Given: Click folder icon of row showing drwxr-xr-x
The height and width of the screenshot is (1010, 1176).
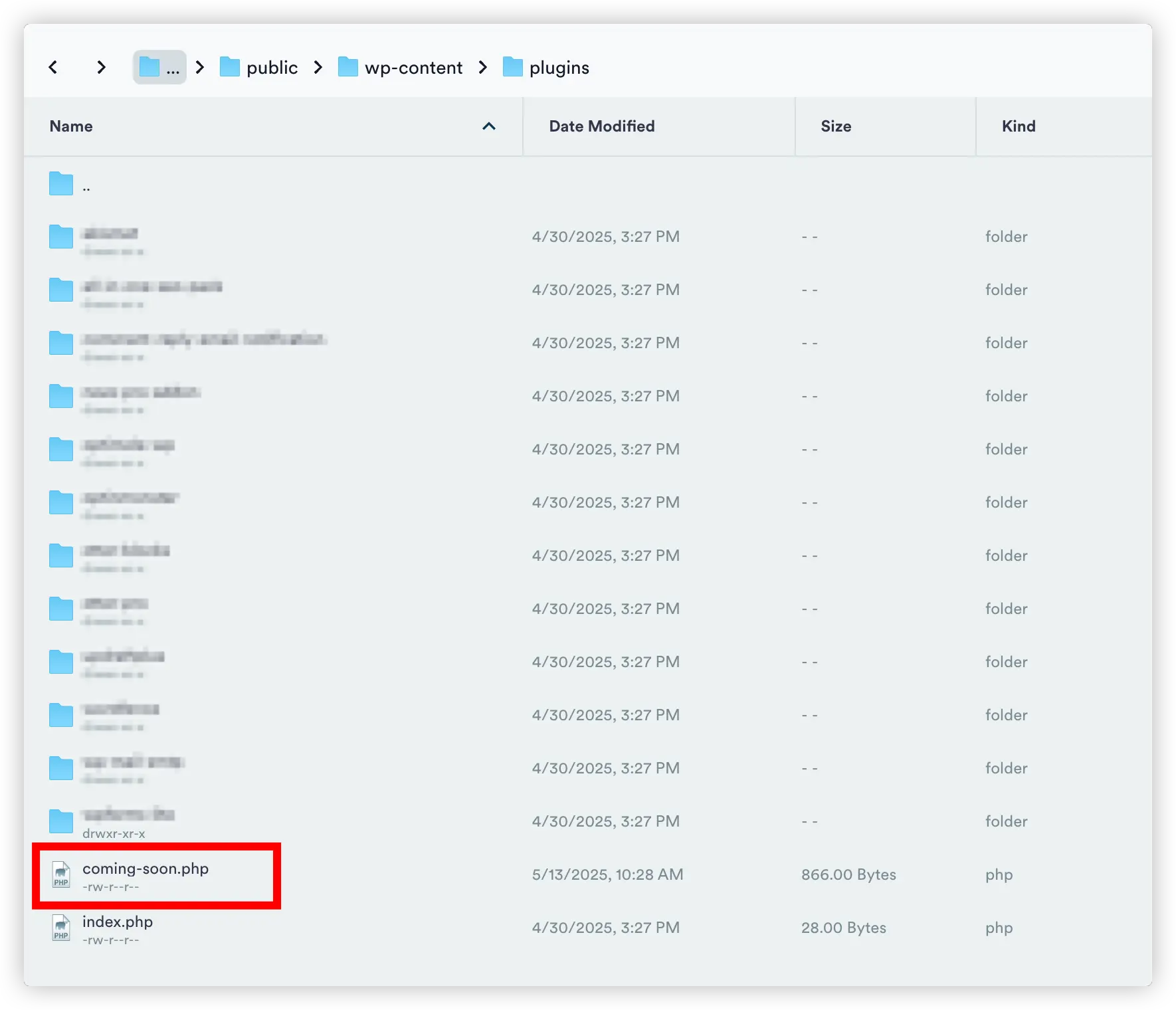Looking at the screenshot, I should [x=61, y=821].
